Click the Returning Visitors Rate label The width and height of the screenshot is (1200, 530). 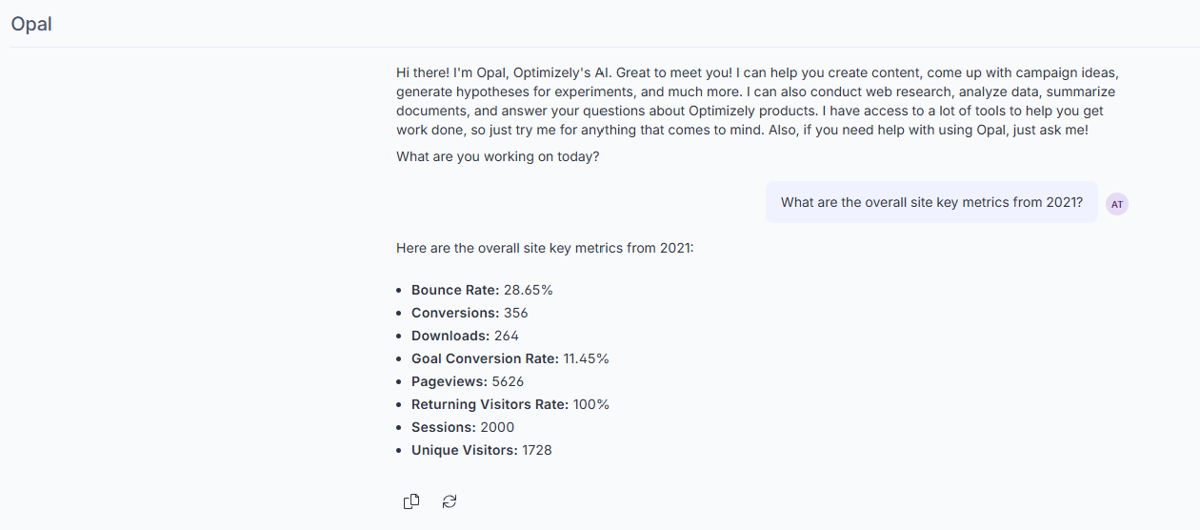[x=490, y=404]
